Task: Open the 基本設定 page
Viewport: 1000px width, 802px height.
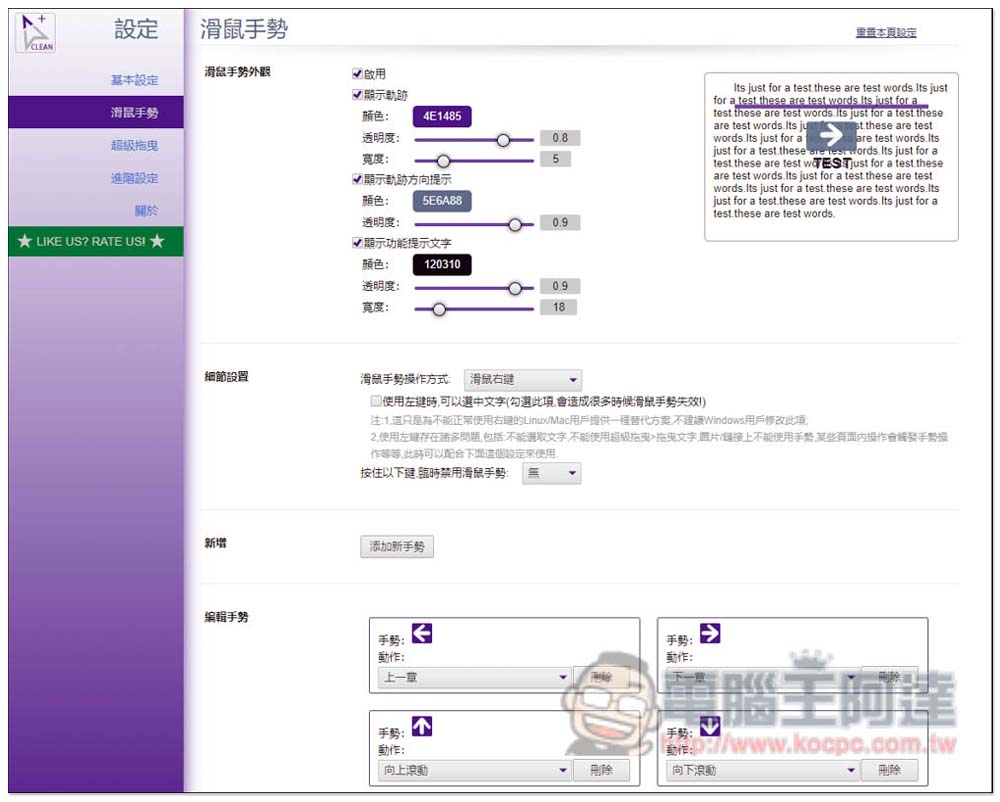Action: click(x=134, y=80)
